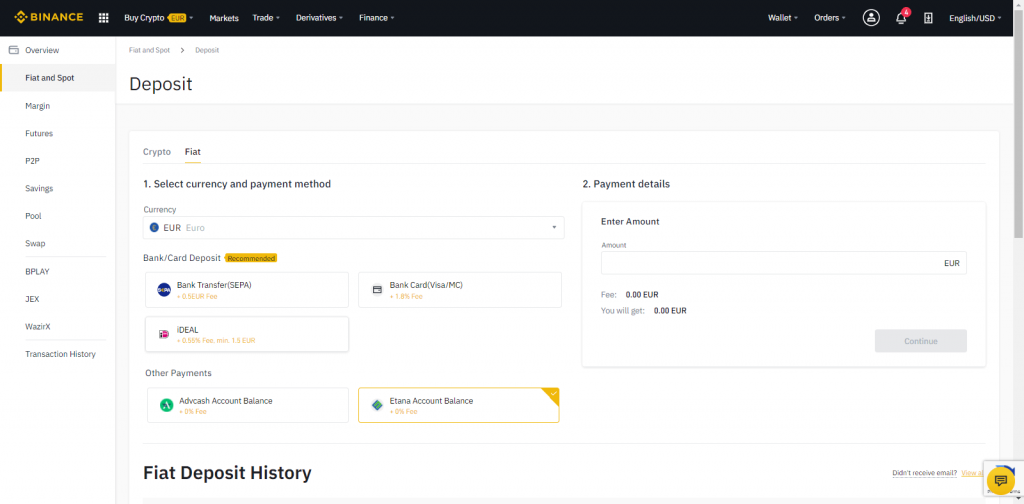The width and height of the screenshot is (1024, 504).
Task: Click the Etana selected checkmark corner
Action: click(x=552, y=394)
